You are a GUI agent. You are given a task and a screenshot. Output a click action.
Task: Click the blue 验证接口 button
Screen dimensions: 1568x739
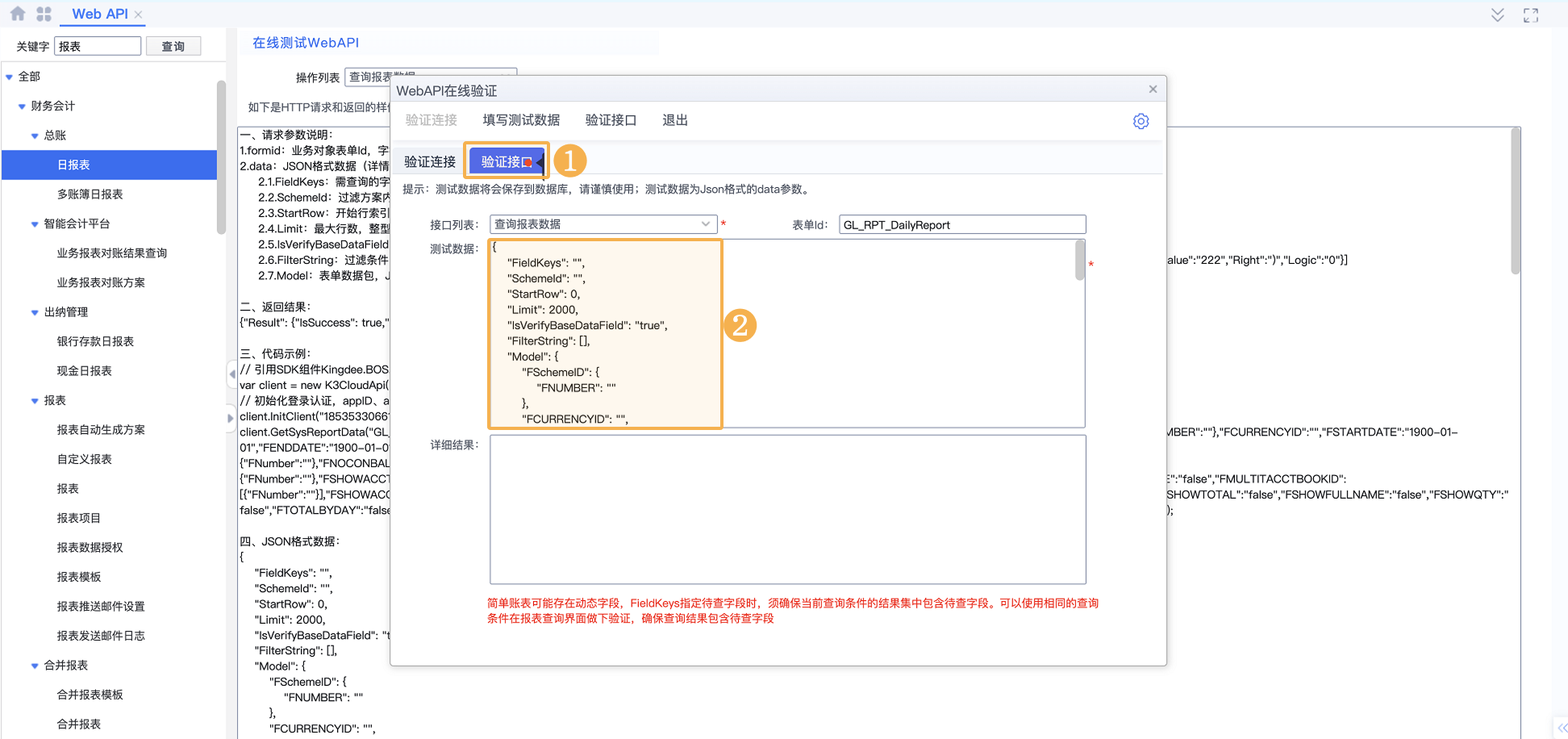tap(507, 162)
